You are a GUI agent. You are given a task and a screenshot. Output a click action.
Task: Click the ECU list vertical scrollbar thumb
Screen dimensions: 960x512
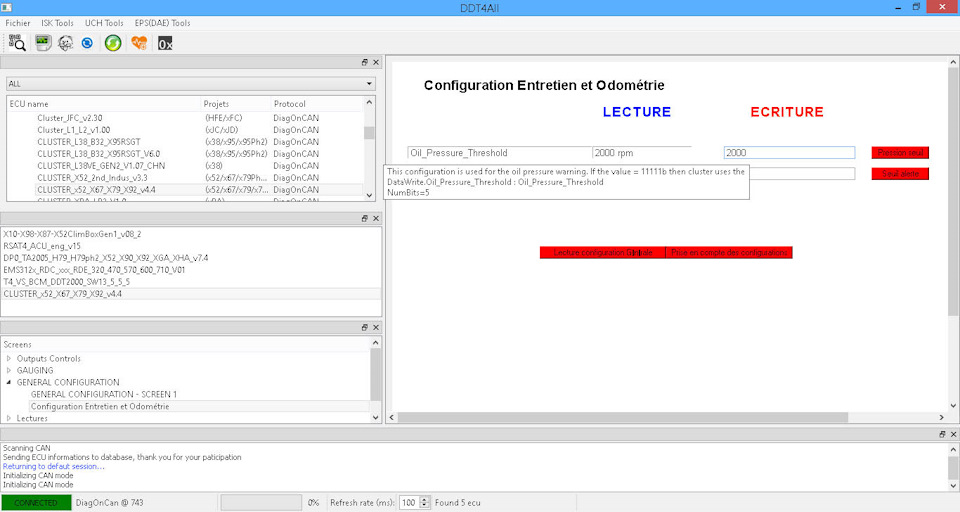[369, 133]
